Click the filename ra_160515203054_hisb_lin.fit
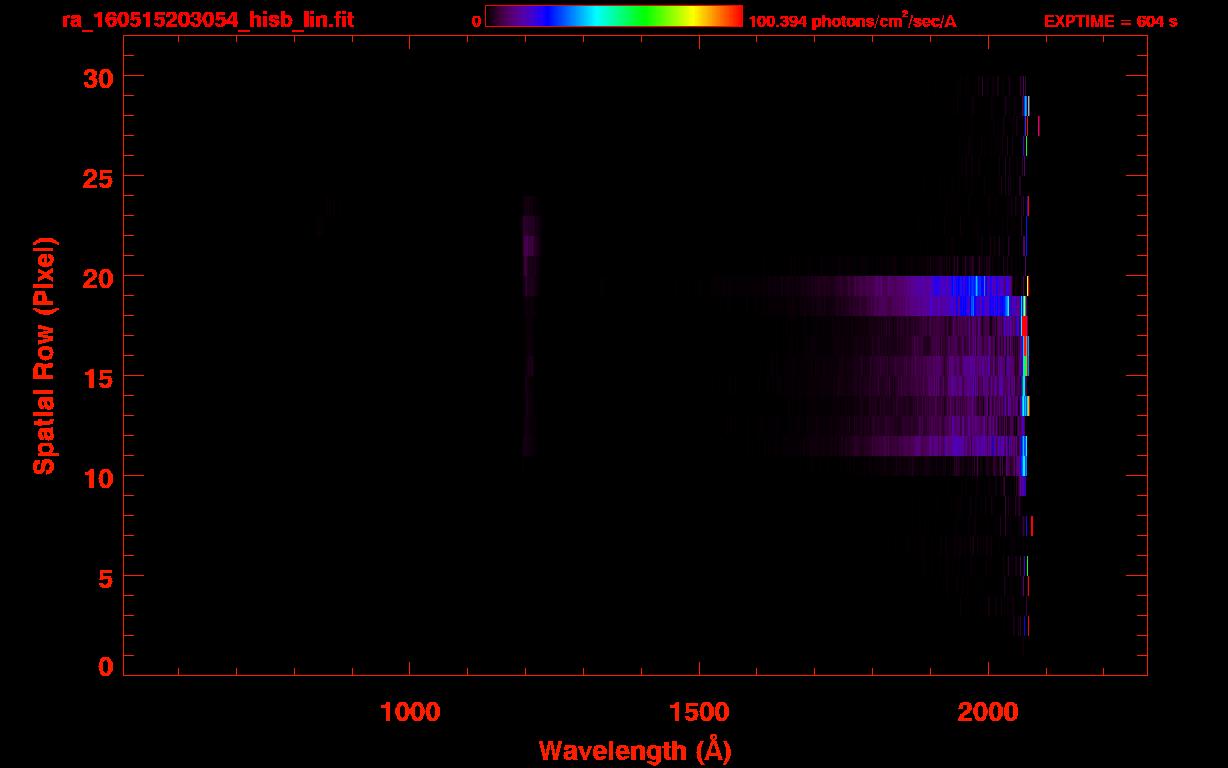1228x768 pixels. (x=207, y=20)
